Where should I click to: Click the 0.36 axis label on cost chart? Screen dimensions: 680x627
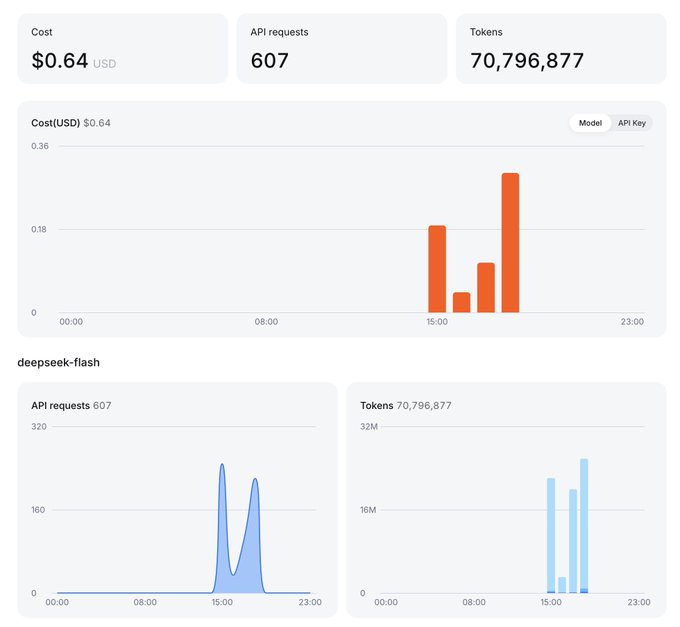click(x=40, y=146)
